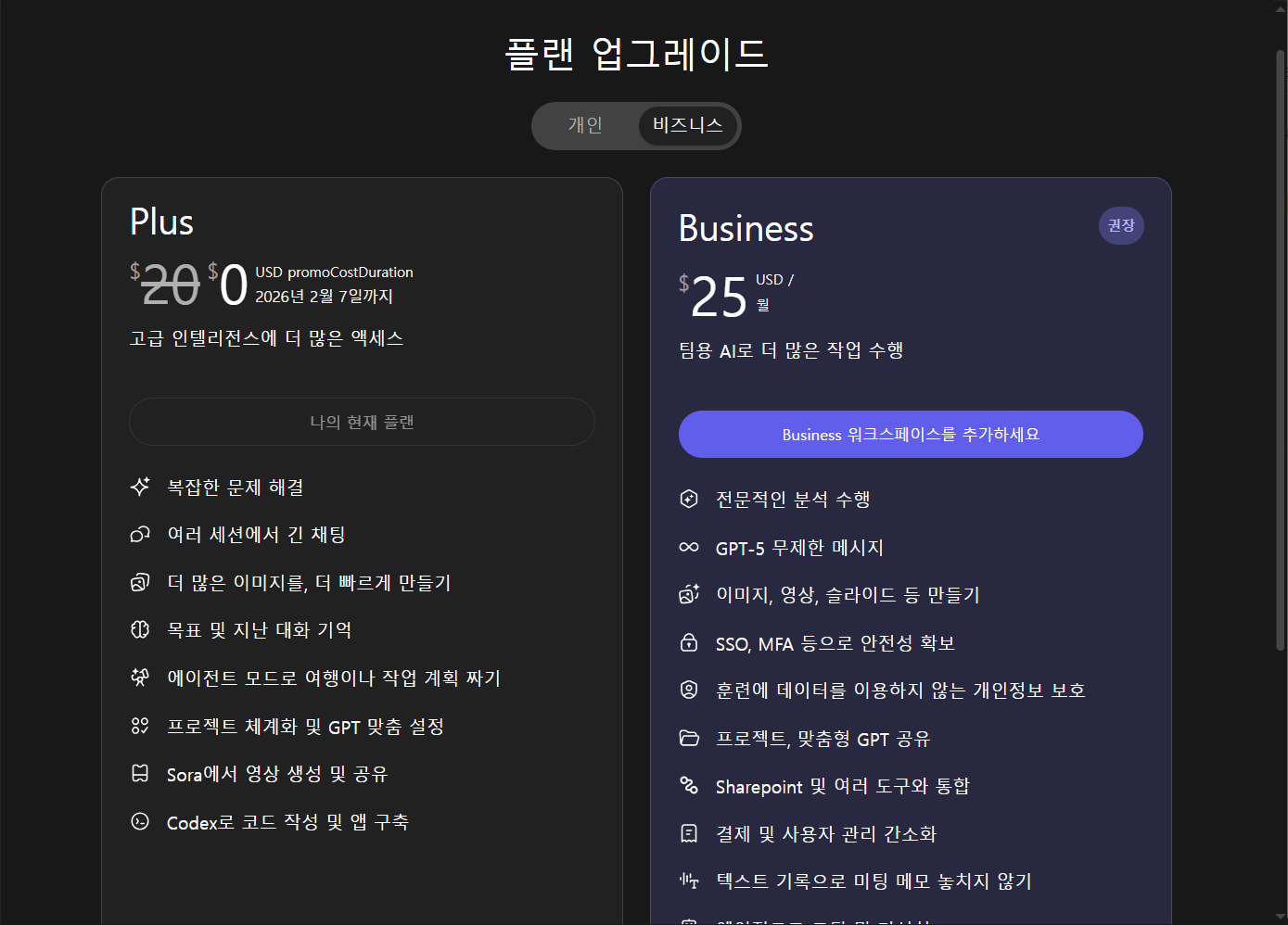Click the text 복잡한 문제 해결
1288x925 pixels.
coord(236,487)
